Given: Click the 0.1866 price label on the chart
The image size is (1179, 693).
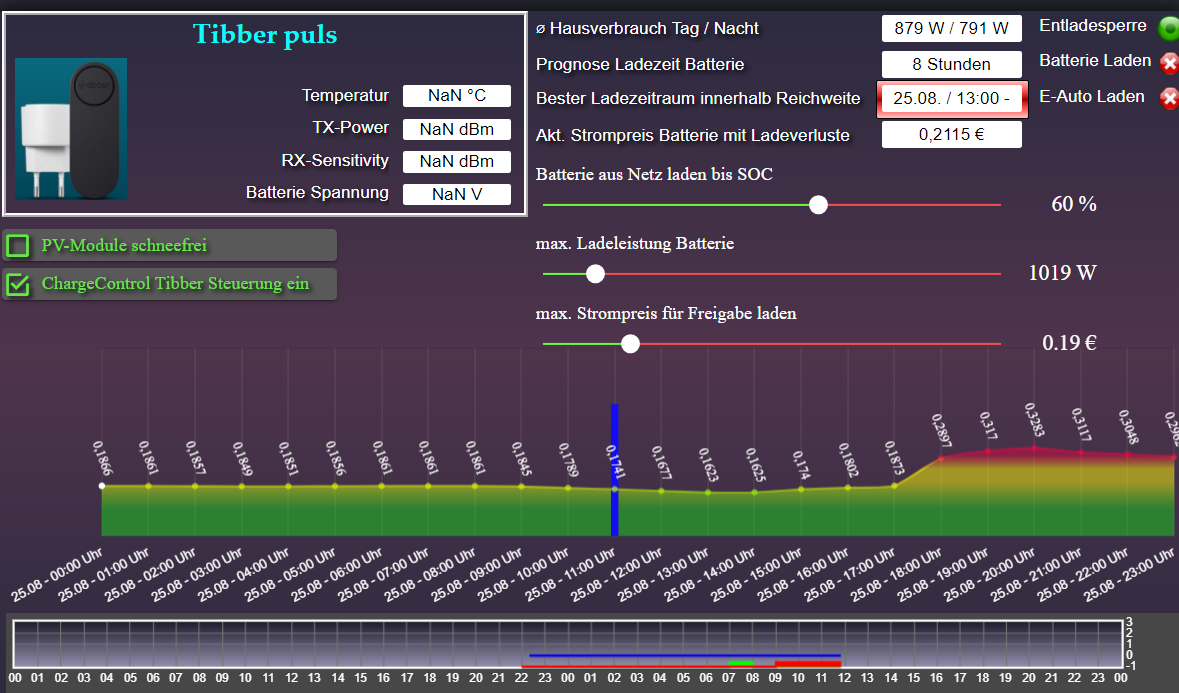Looking at the screenshot, I should point(102,458).
